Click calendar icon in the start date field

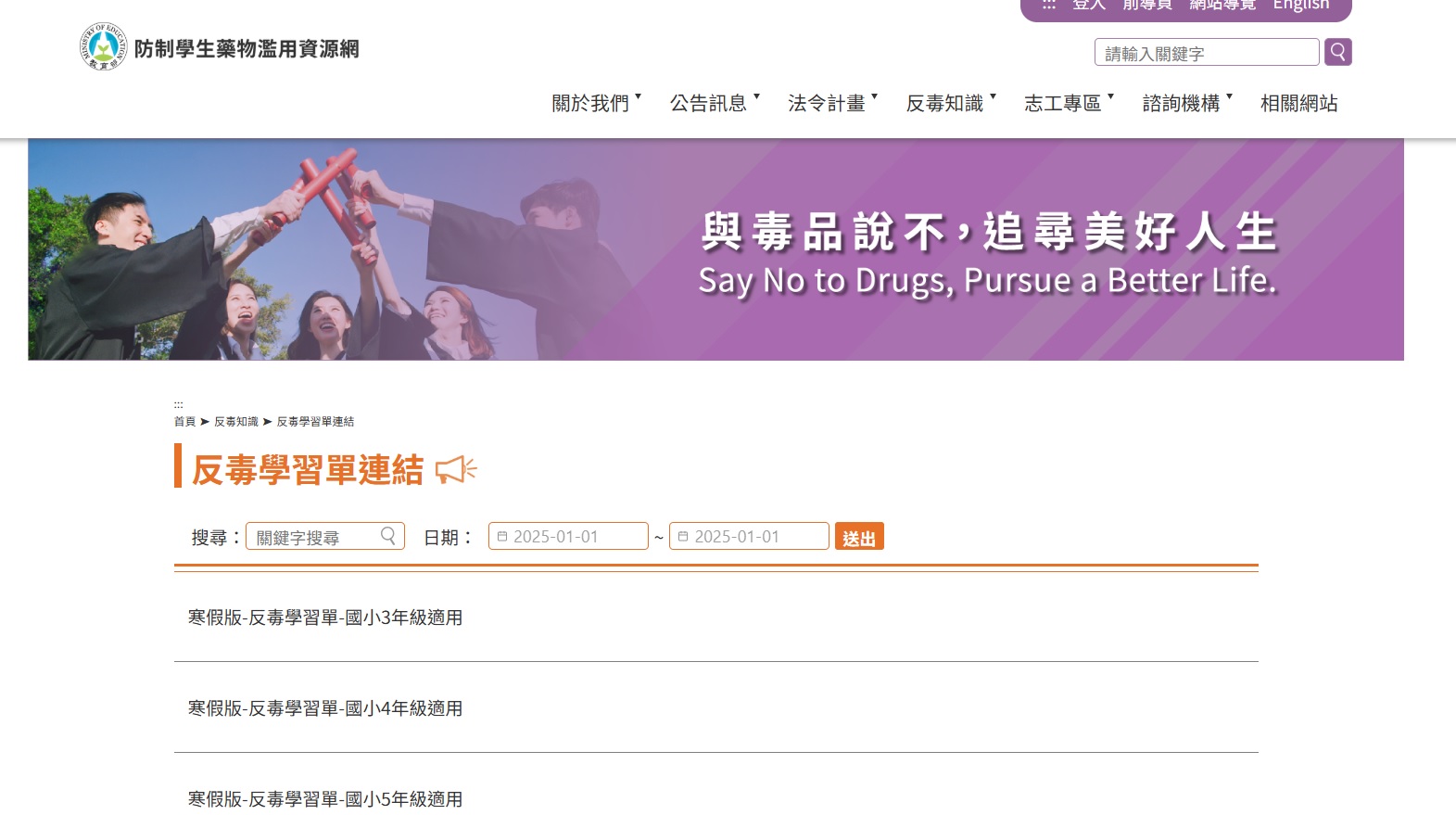(502, 536)
